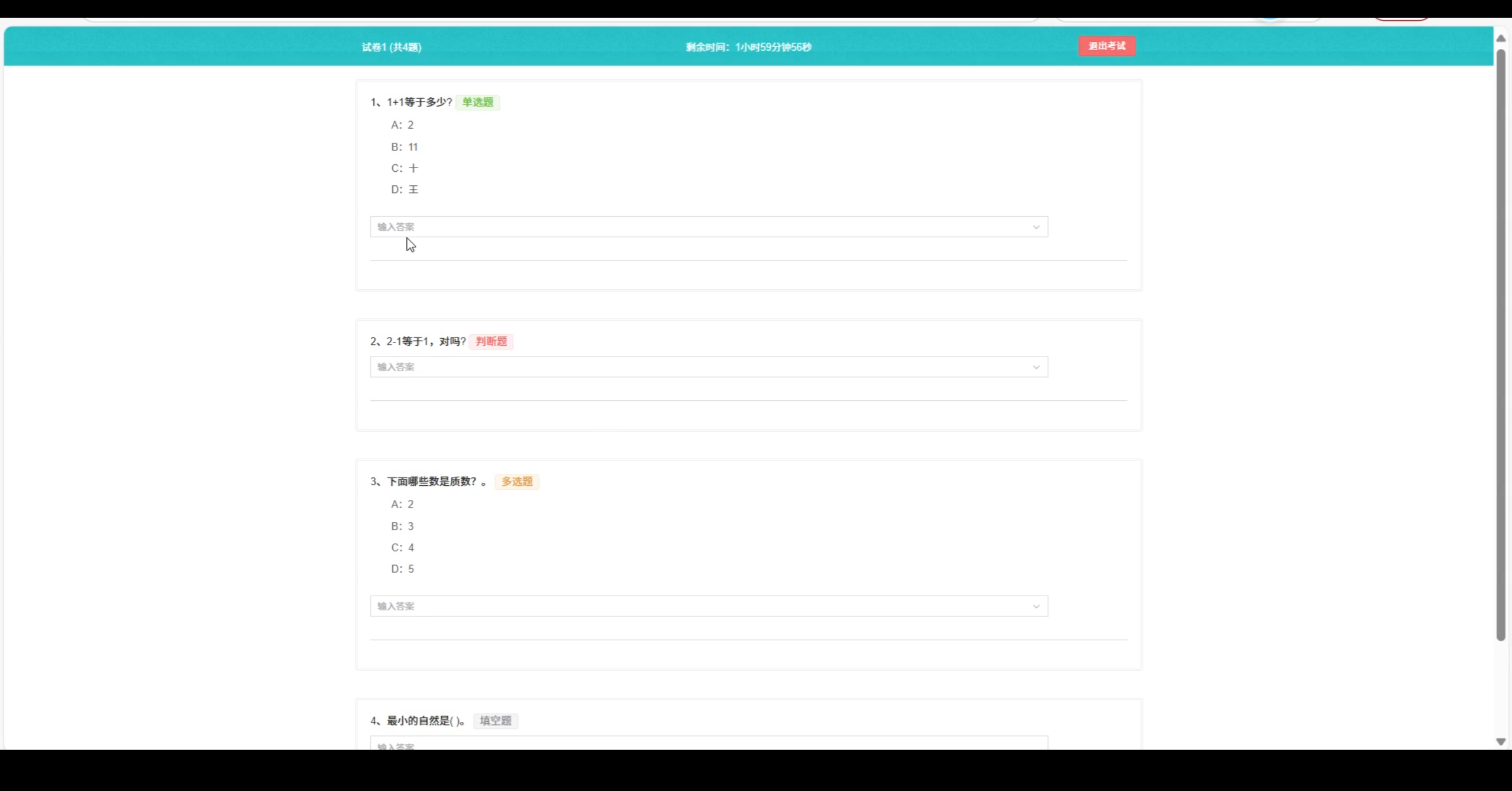1512x791 pixels.
Task: Click the red 判断题 tag on question 2
Action: pos(491,341)
